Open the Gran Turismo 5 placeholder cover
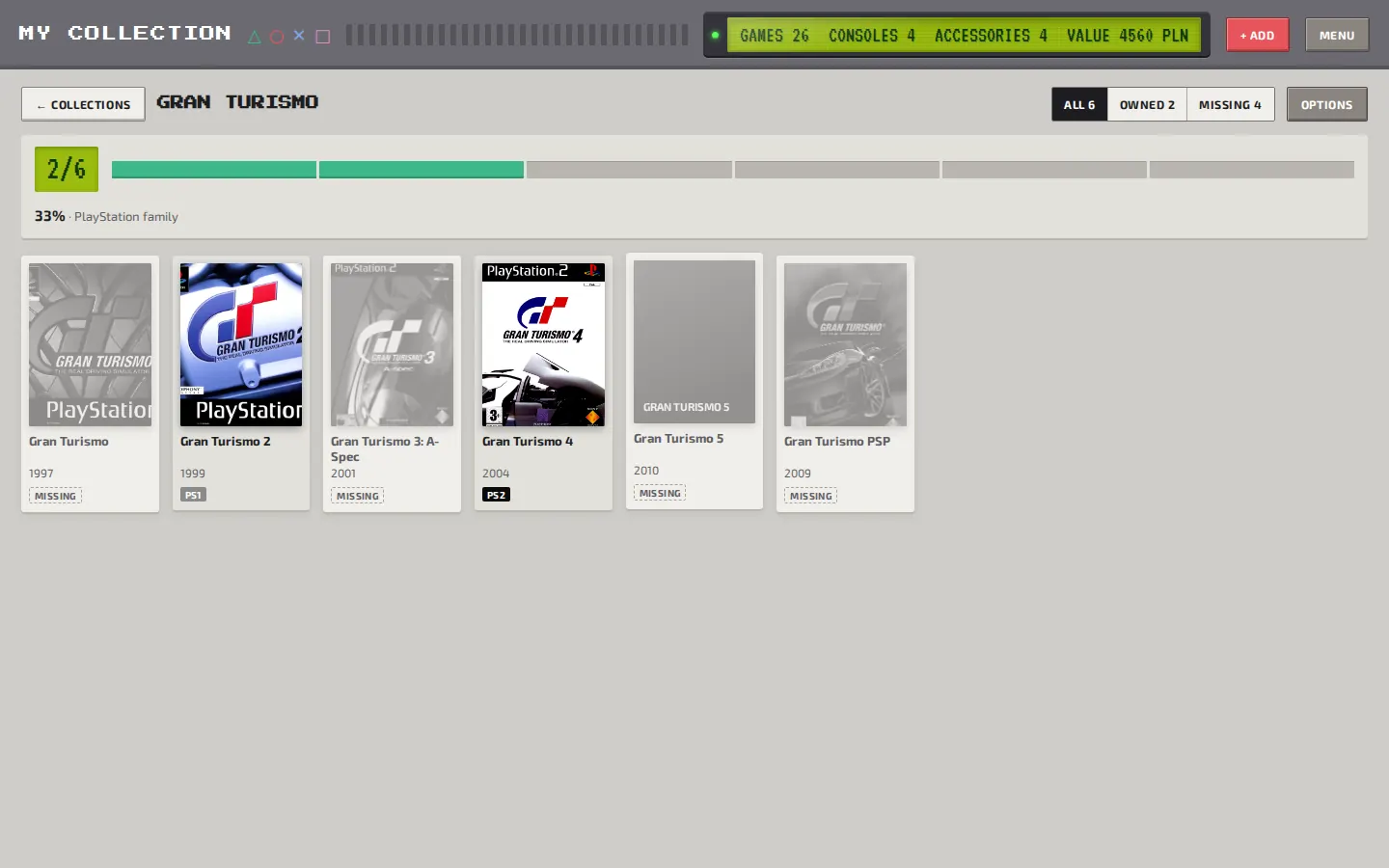Viewport: 1389px width, 868px height. click(694, 341)
